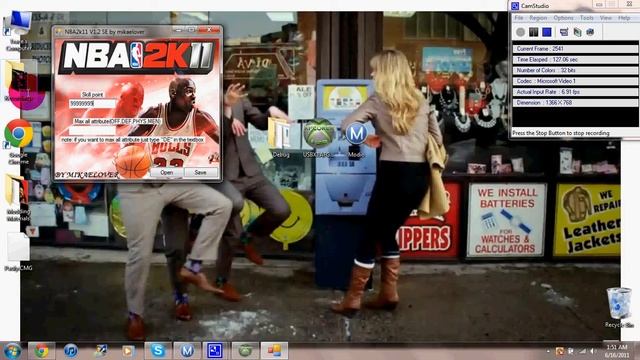Image resolution: width=640 pixels, height=360 pixels.
Task: Click 'Codec : Microsoft Video 1' row
Action: (575, 81)
